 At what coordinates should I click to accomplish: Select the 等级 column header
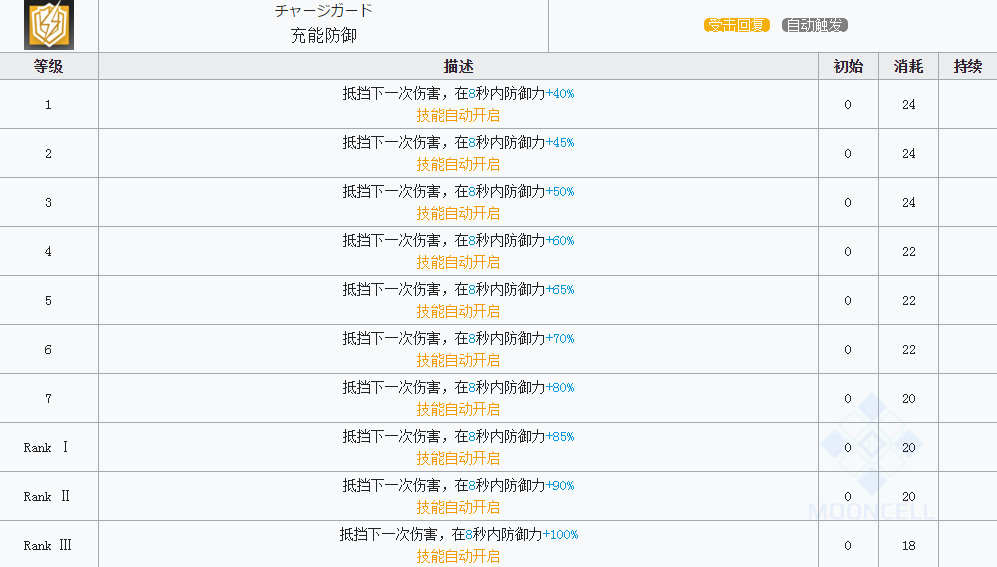pyautogui.click(x=48, y=66)
